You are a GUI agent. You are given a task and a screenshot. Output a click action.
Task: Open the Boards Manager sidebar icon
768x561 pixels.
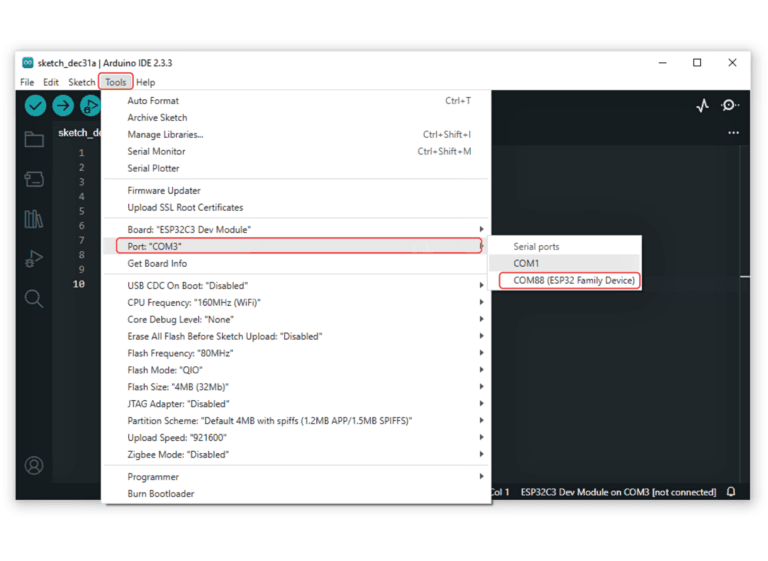click(x=34, y=180)
